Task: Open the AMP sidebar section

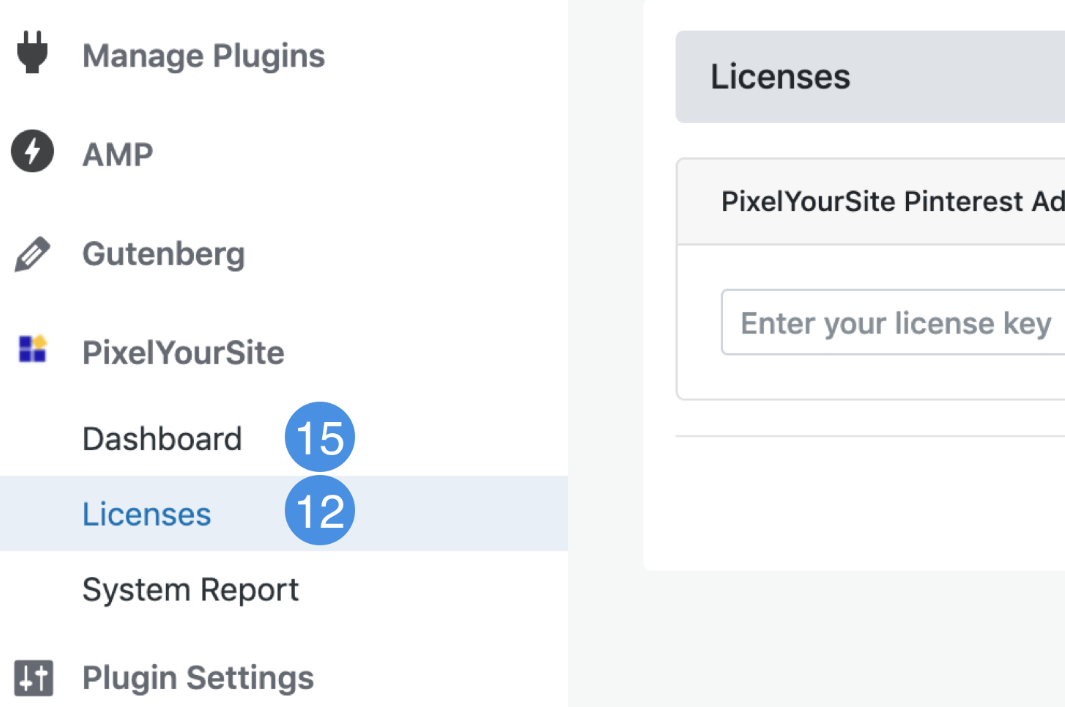Action: [x=118, y=155]
